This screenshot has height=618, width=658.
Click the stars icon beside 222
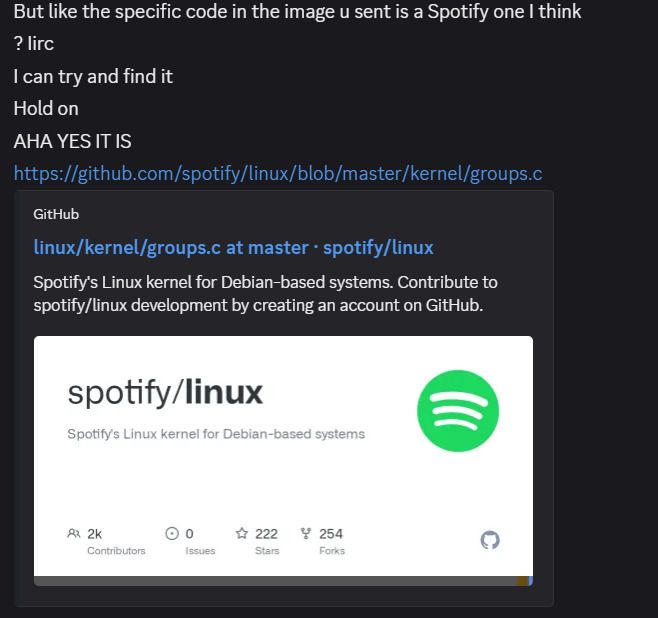click(242, 533)
